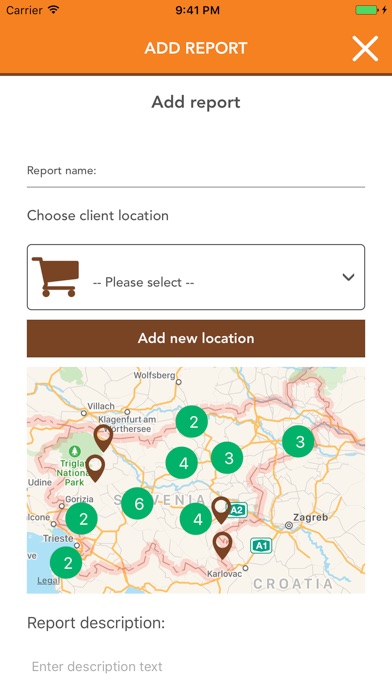Tap brown pin above Karlovac
Viewport: 392px width, 696px height.
click(x=222, y=546)
